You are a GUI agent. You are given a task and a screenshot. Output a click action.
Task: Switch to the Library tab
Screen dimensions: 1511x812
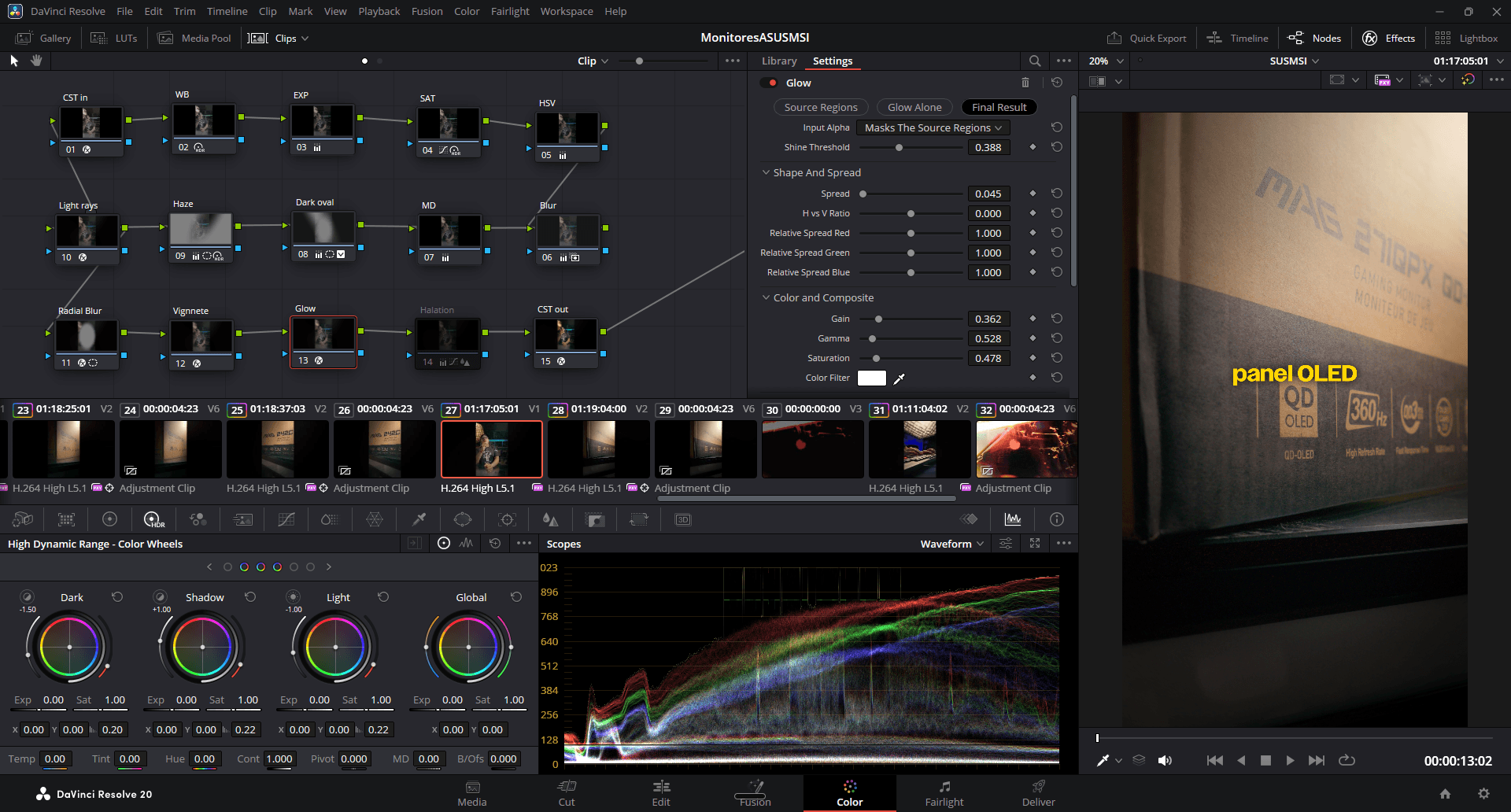tap(779, 61)
